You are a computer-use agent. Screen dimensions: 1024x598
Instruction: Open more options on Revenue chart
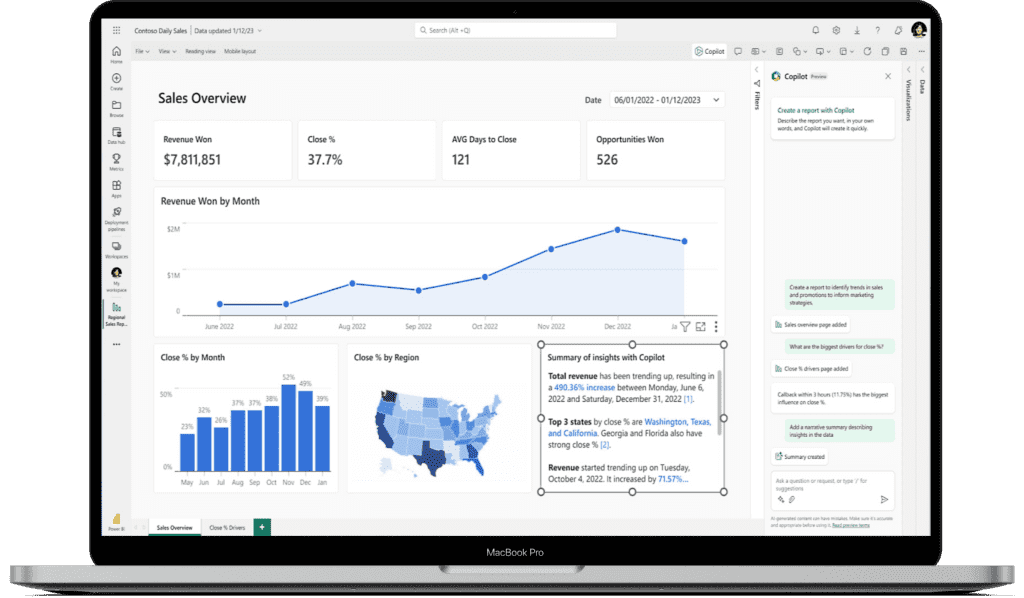716,326
